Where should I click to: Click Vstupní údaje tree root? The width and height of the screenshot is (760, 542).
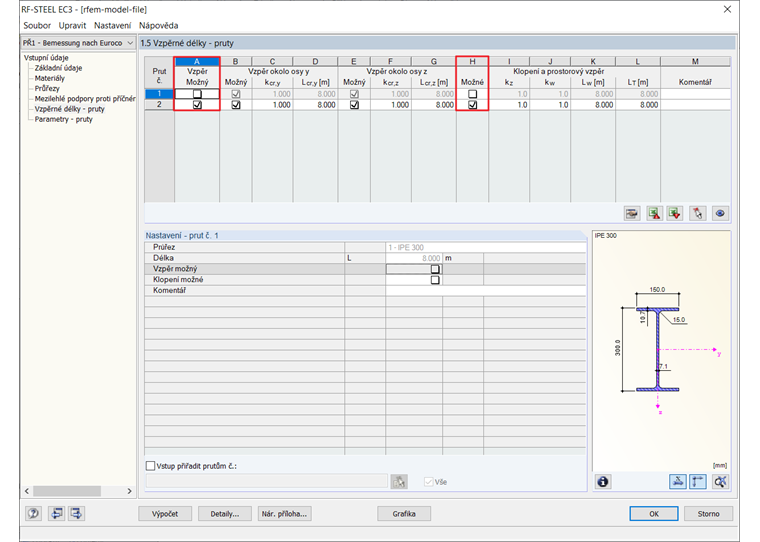click(46, 58)
